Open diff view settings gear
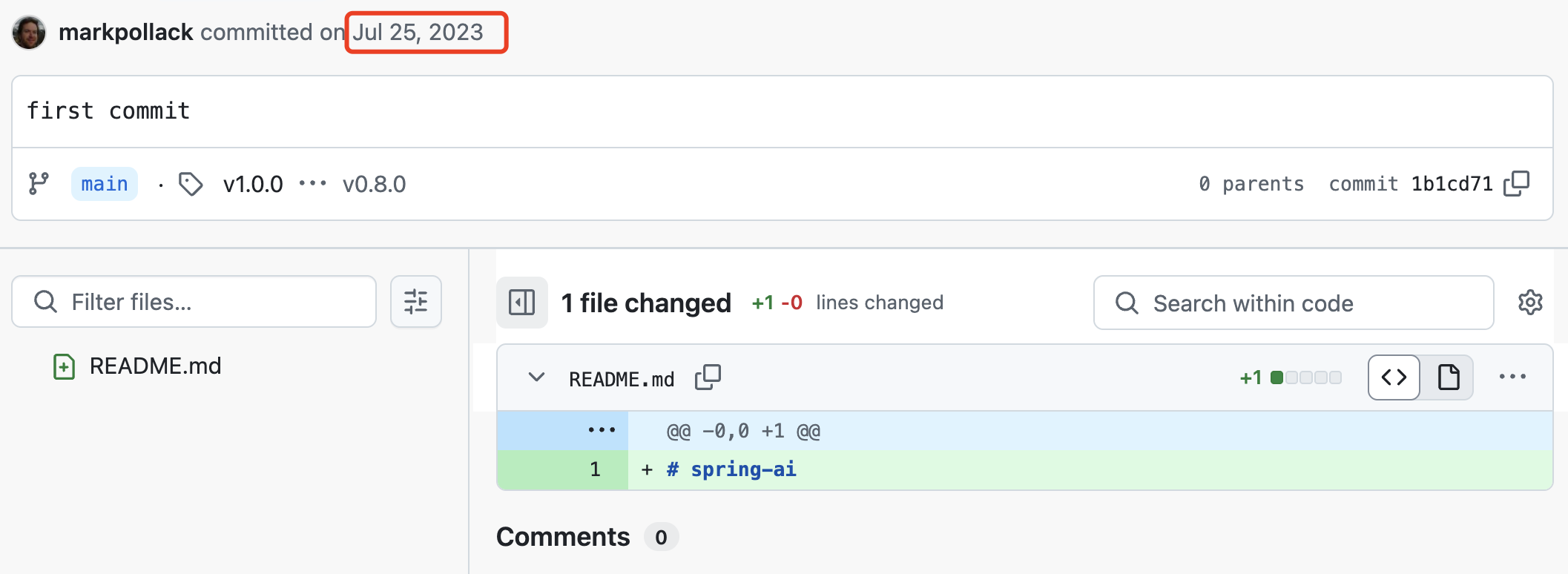1568x574 pixels. point(1530,303)
